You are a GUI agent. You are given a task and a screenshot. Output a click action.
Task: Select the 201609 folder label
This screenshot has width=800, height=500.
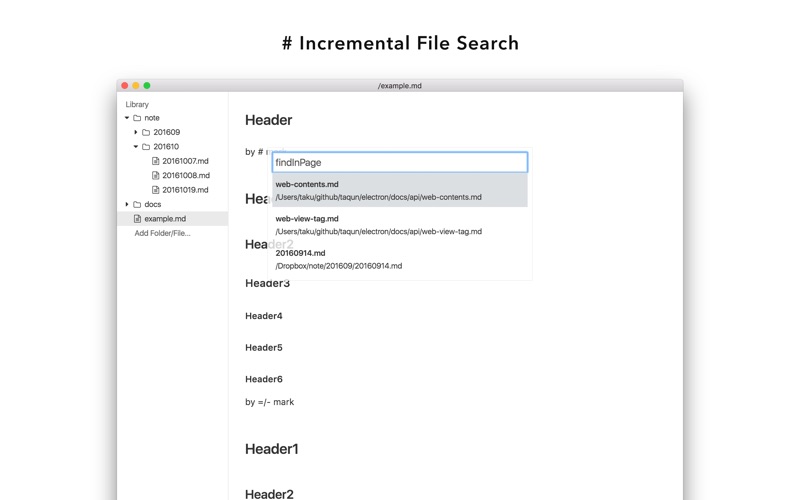point(167,132)
